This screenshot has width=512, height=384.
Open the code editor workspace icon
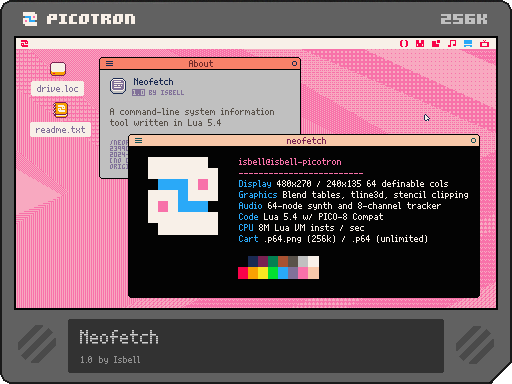point(404,44)
